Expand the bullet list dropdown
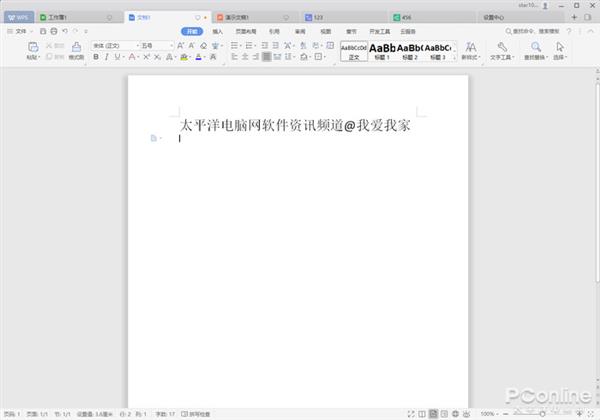Viewport: 600px width, 420px height. click(240, 46)
